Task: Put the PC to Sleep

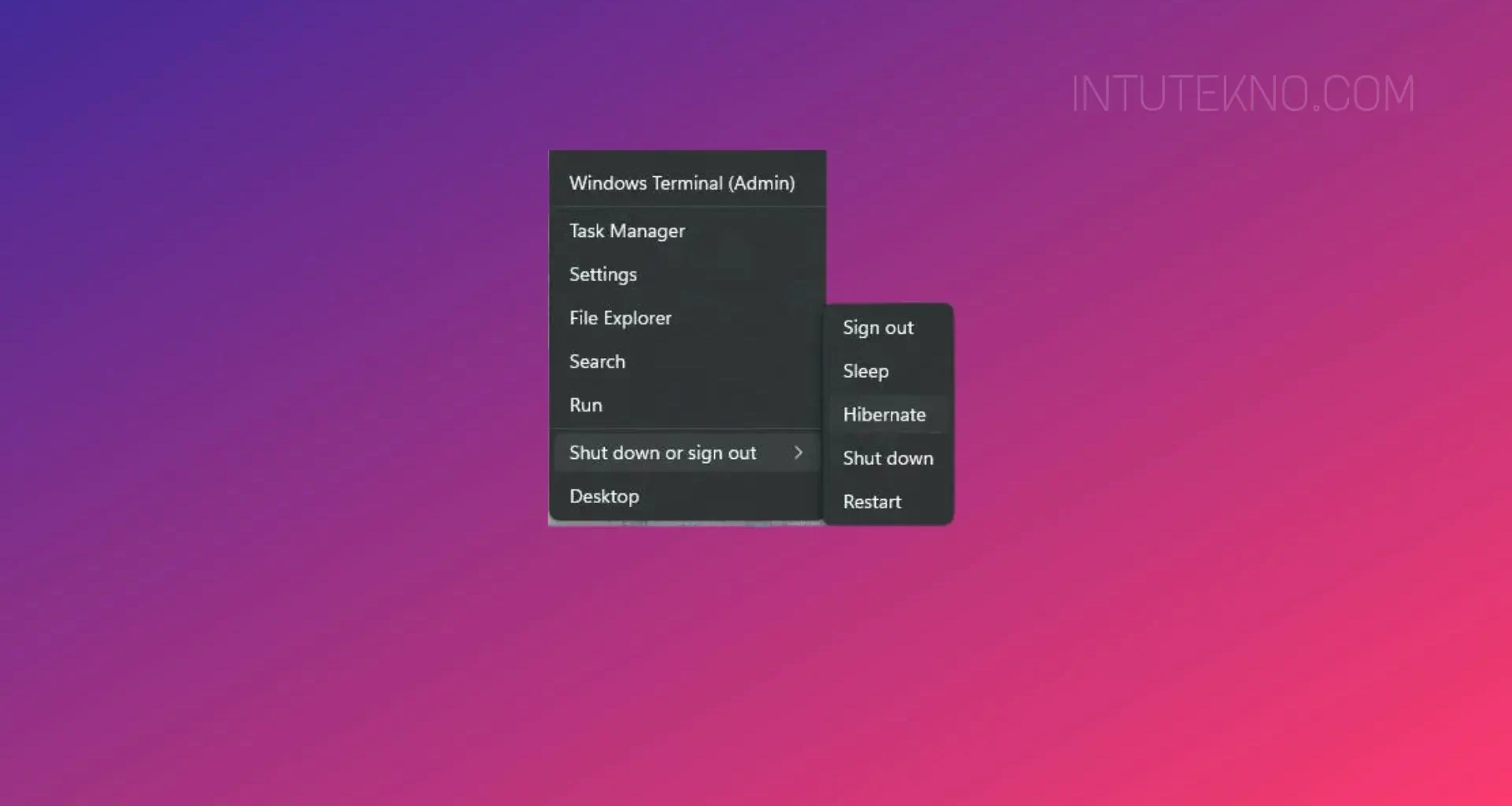Action: [888, 371]
